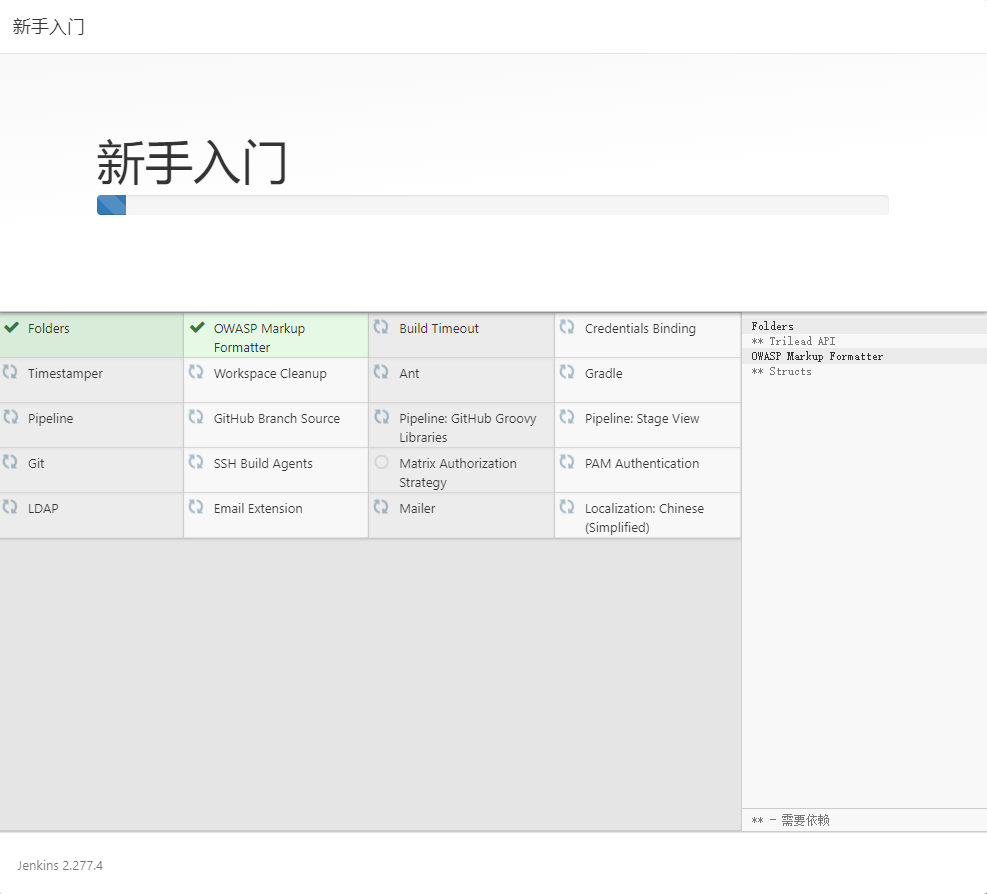Select Folders entry in the install log
Image resolution: width=987 pixels, height=894 pixels.
point(770,325)
